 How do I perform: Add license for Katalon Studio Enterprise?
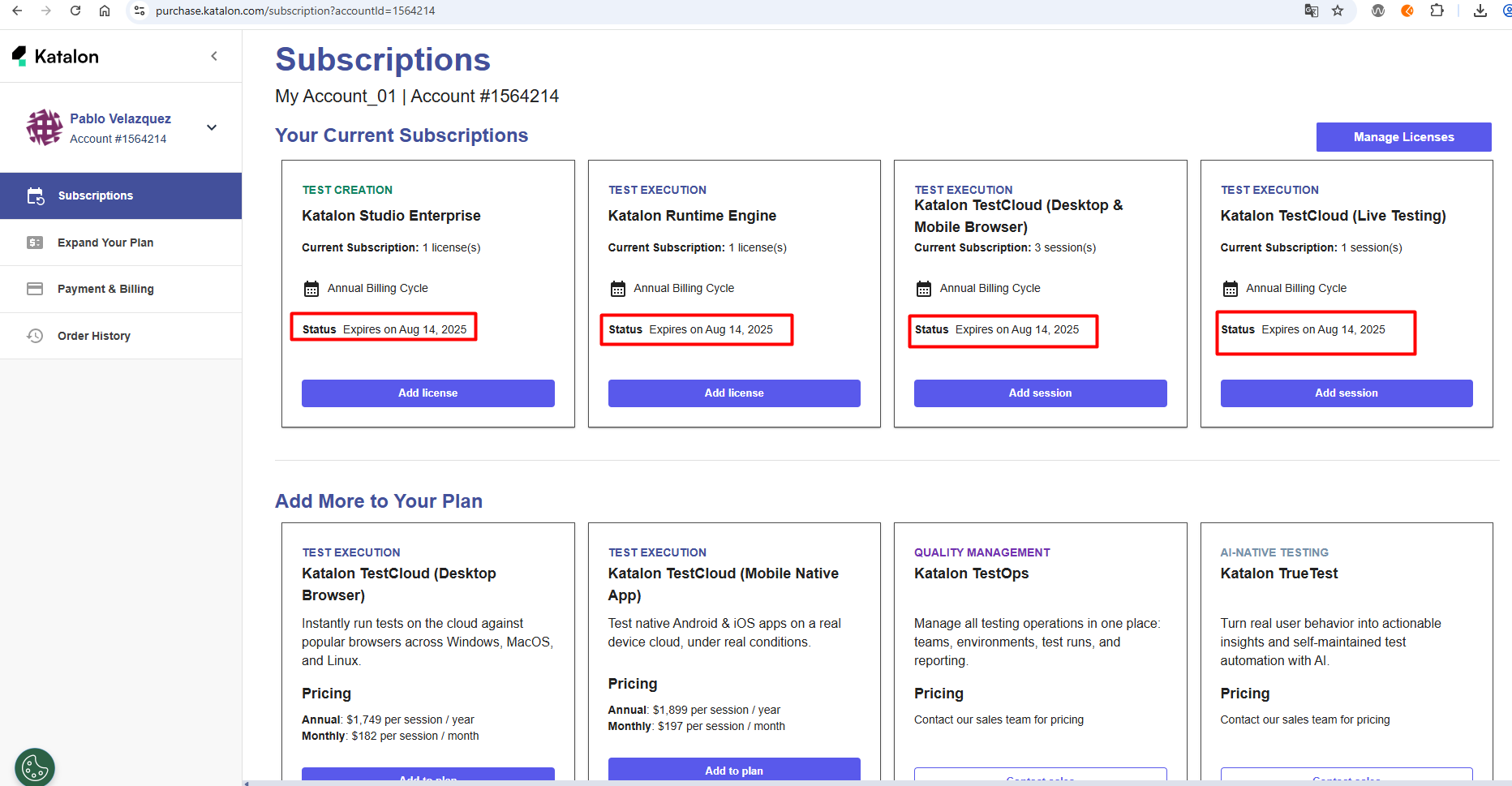427,393
